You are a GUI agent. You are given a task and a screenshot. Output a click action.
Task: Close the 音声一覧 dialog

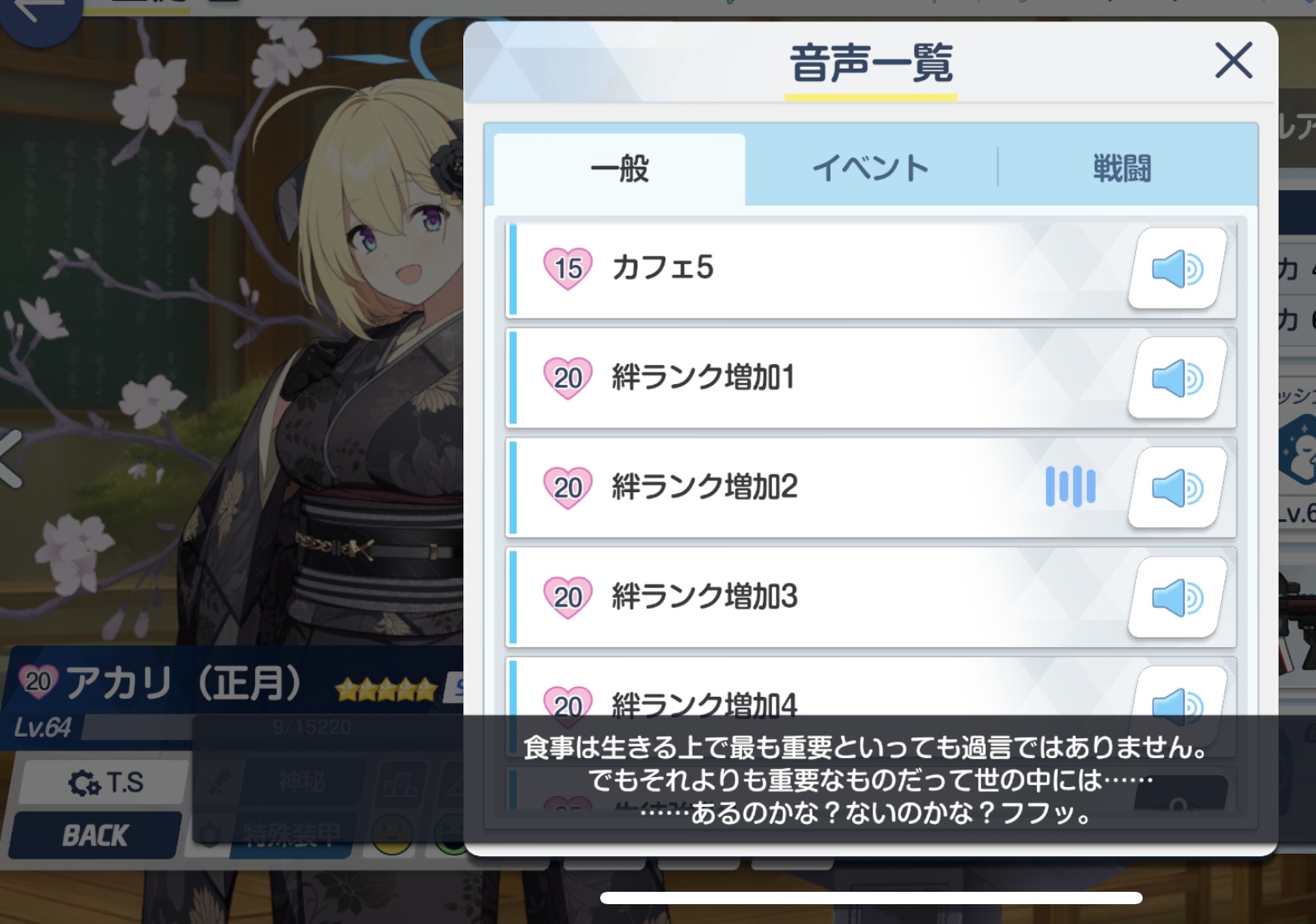point(1233,60)
